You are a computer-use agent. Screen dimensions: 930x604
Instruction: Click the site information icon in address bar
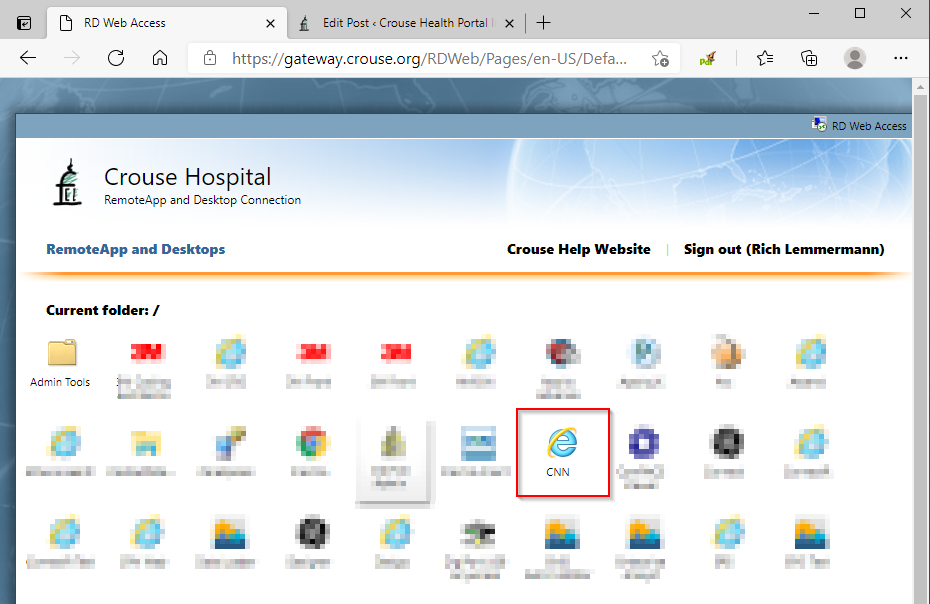[x=208, y=58]
